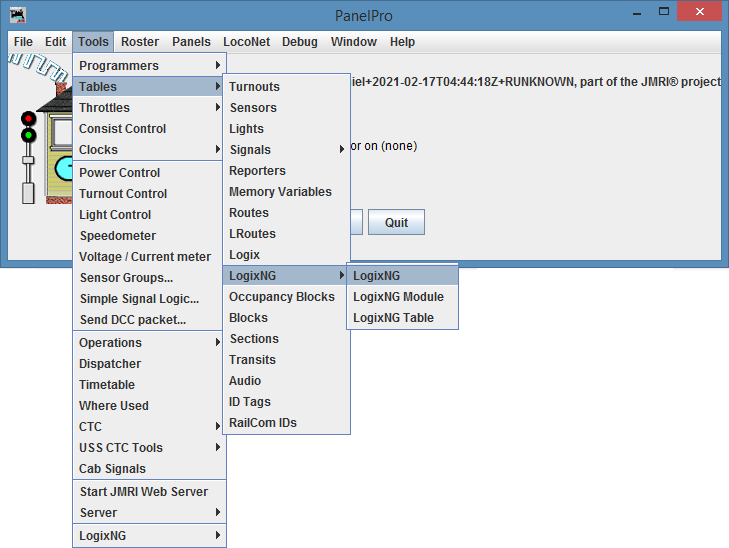Viewport: 729px width, 548px height.
Task: Open the Edit menu
Action: pyautogui.click(x=55, y=42)
